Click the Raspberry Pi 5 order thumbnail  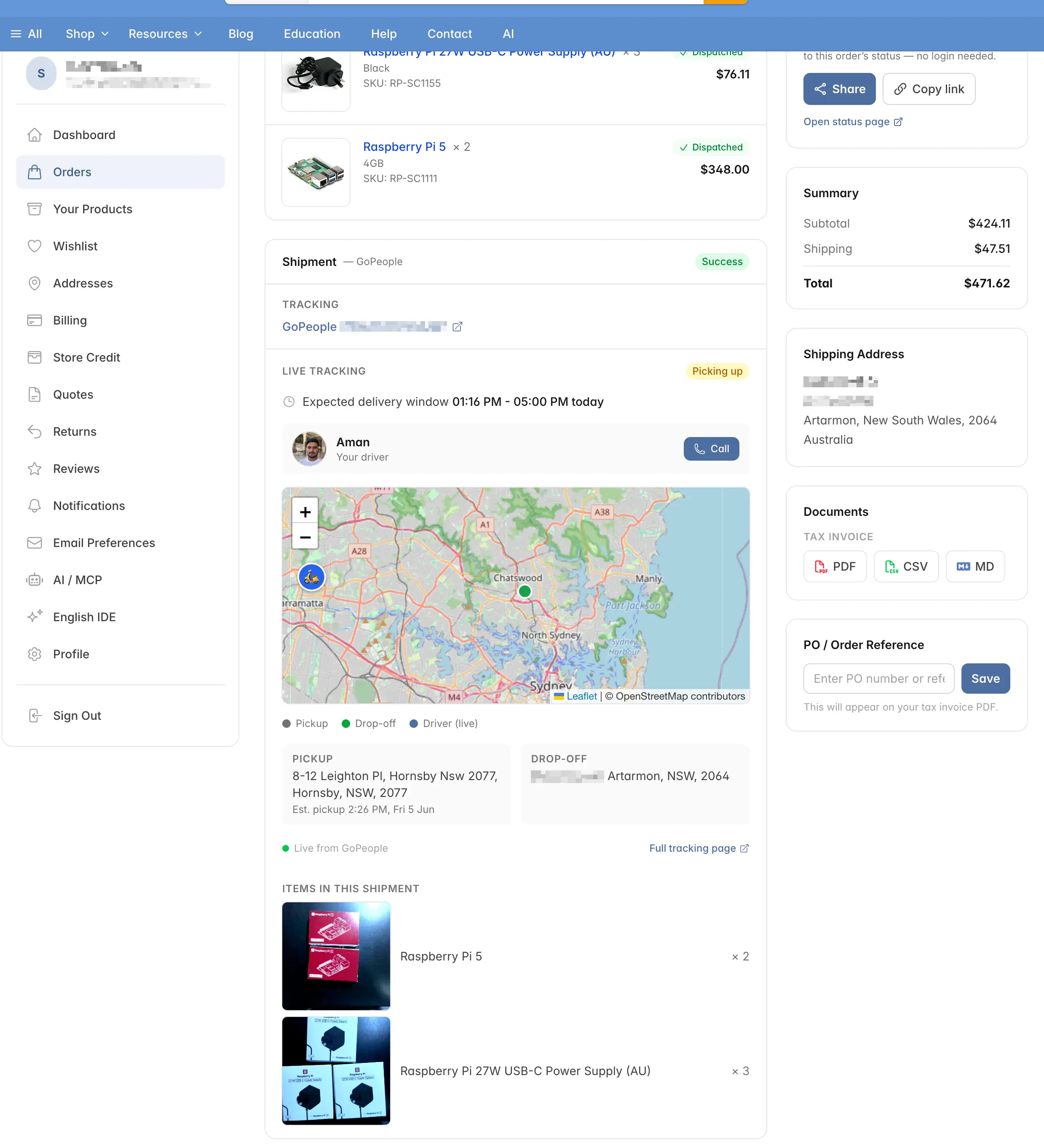[316, 172]
